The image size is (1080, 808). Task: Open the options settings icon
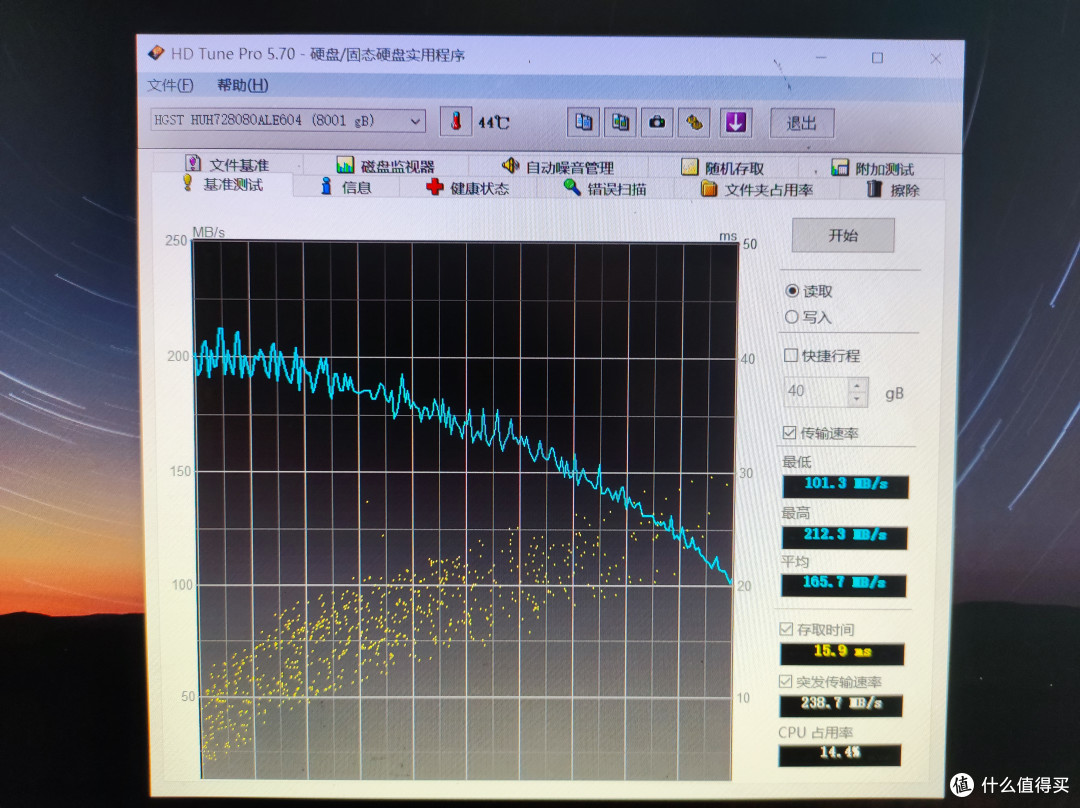tap(694, 123)
